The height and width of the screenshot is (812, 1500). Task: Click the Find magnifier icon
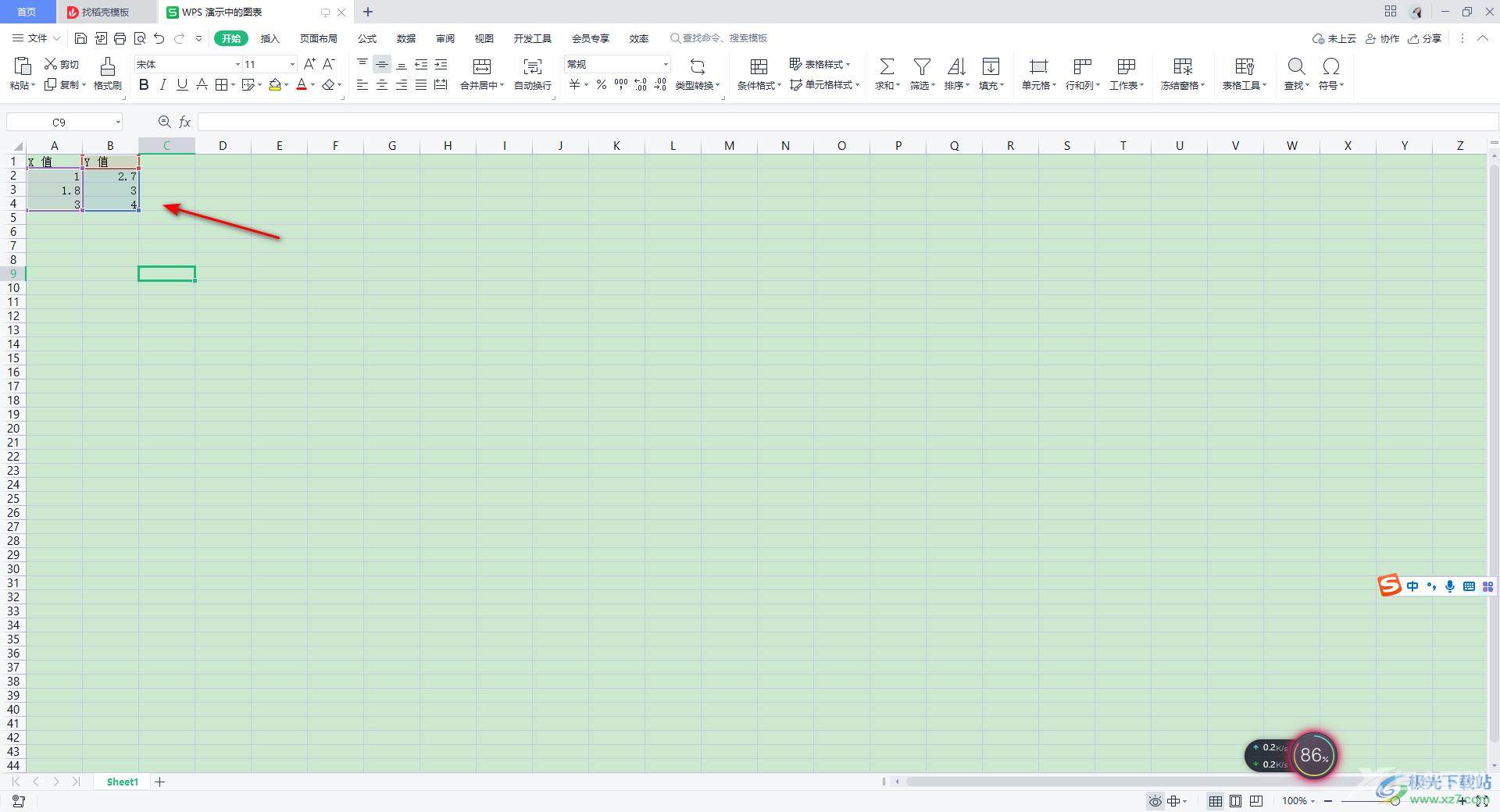(x=1296, y=66)
